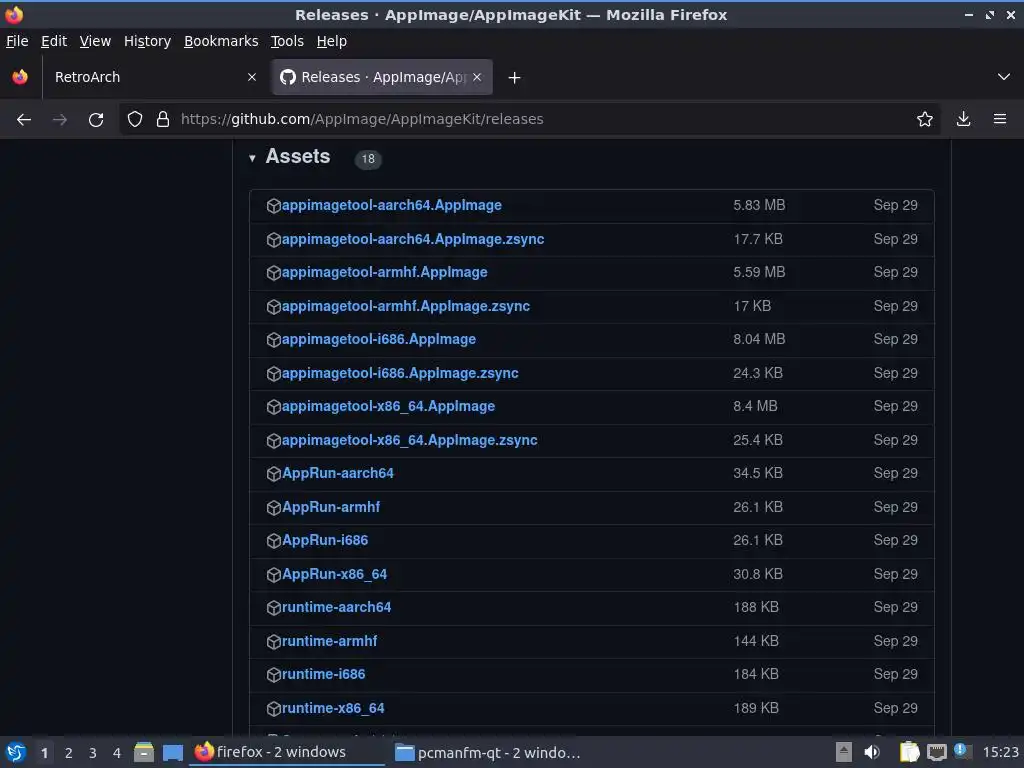Switch to virtual desktop 2
This screenshot has width=1024, height=768.
tap(69, 754)
